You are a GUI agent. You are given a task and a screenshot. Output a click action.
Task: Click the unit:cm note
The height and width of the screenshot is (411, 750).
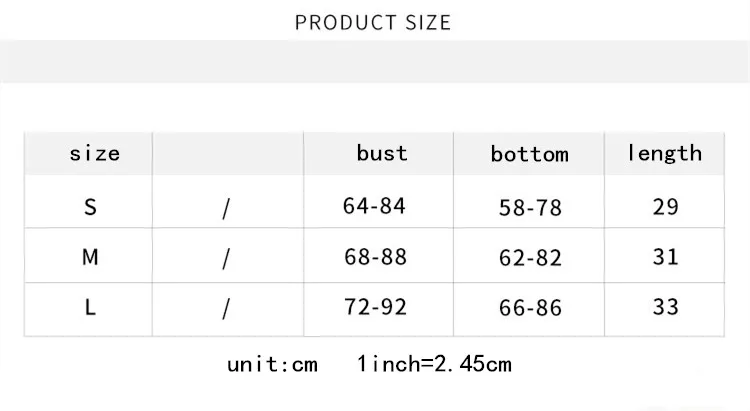pyautogui.click(x=272, y=365)
